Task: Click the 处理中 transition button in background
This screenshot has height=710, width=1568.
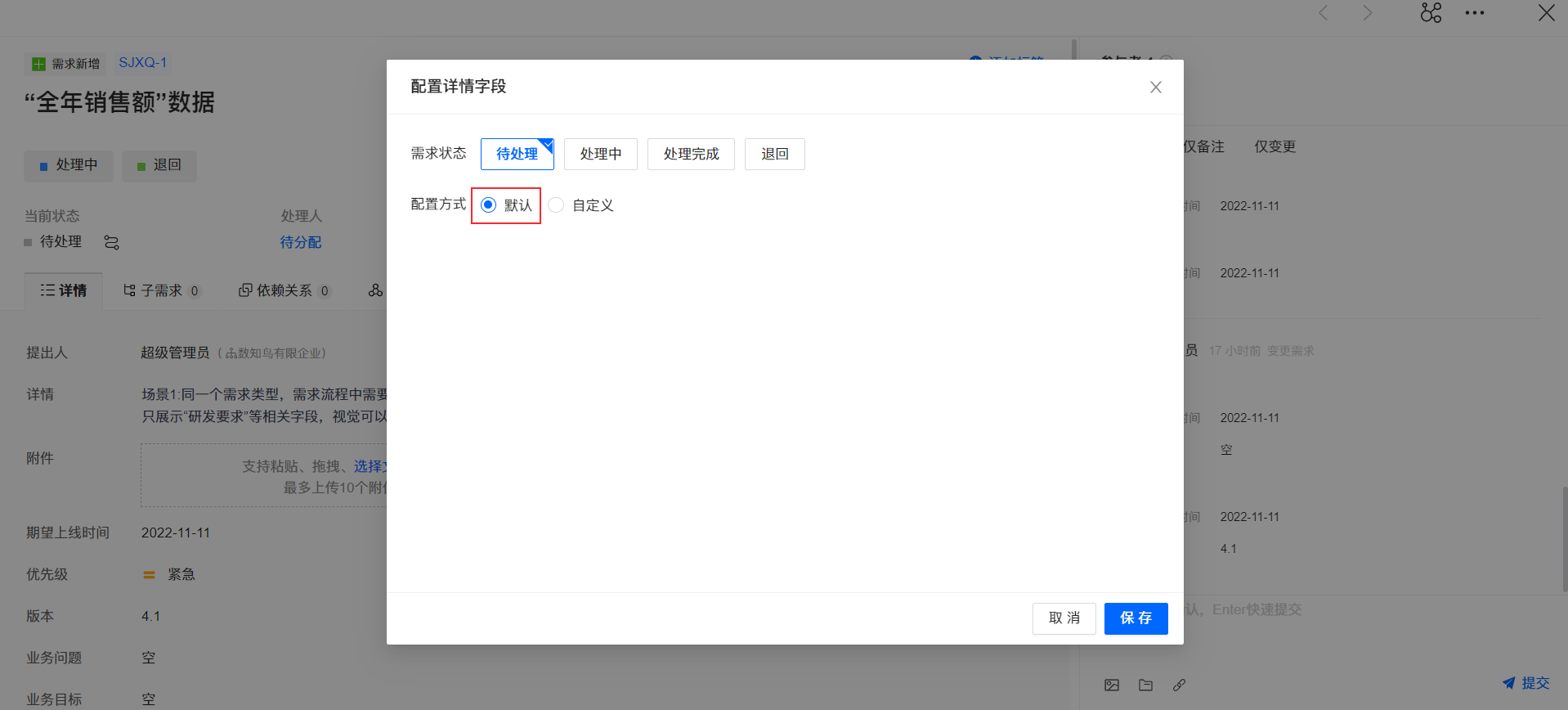Action: [x=69, y=165]
